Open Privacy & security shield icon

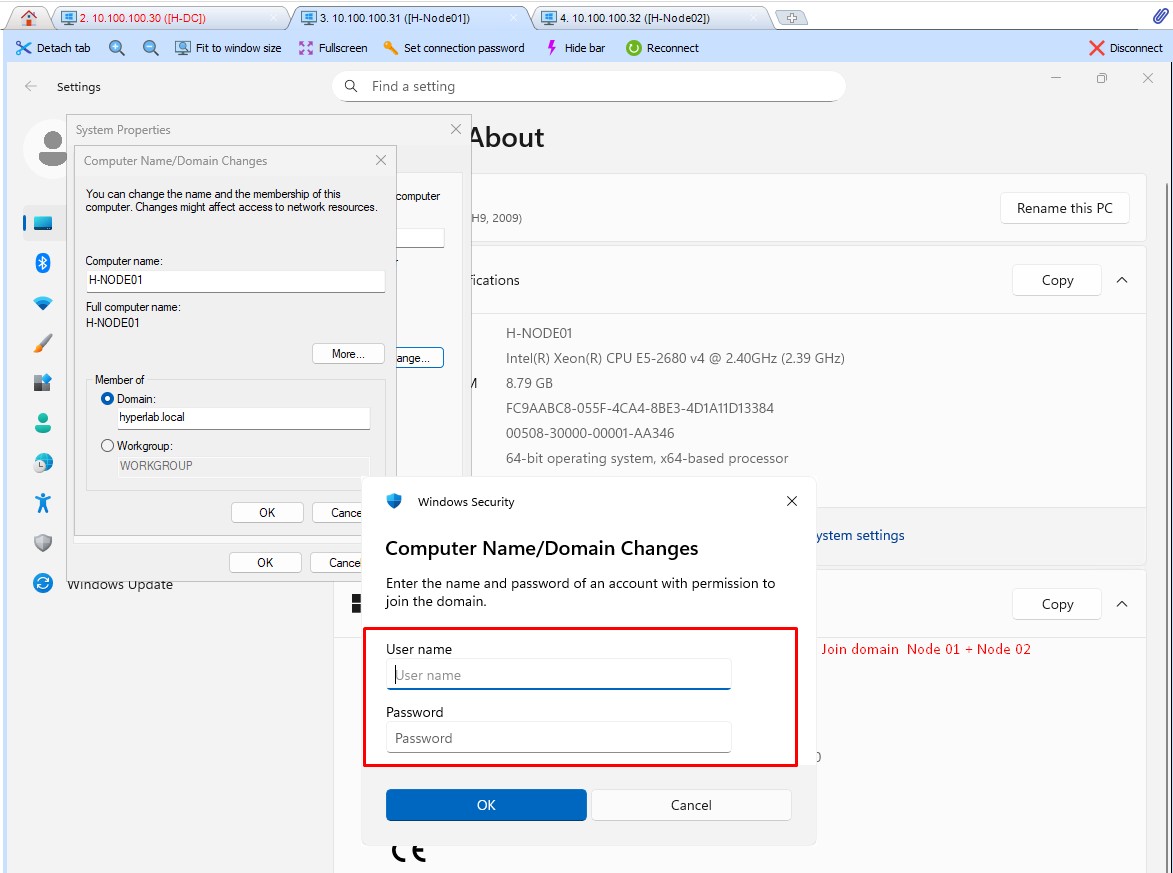(43, 542)
